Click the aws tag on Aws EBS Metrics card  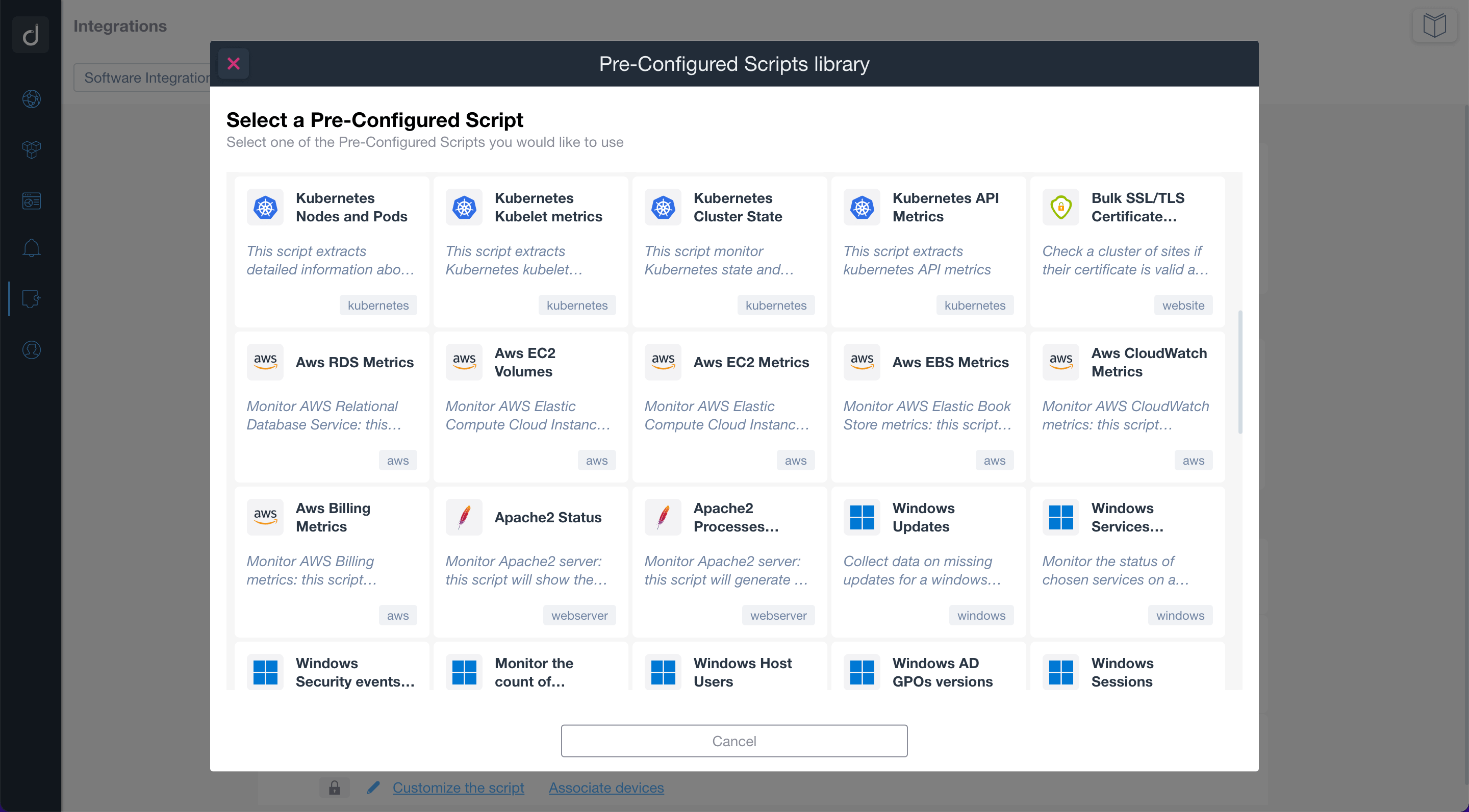[995, 460]
